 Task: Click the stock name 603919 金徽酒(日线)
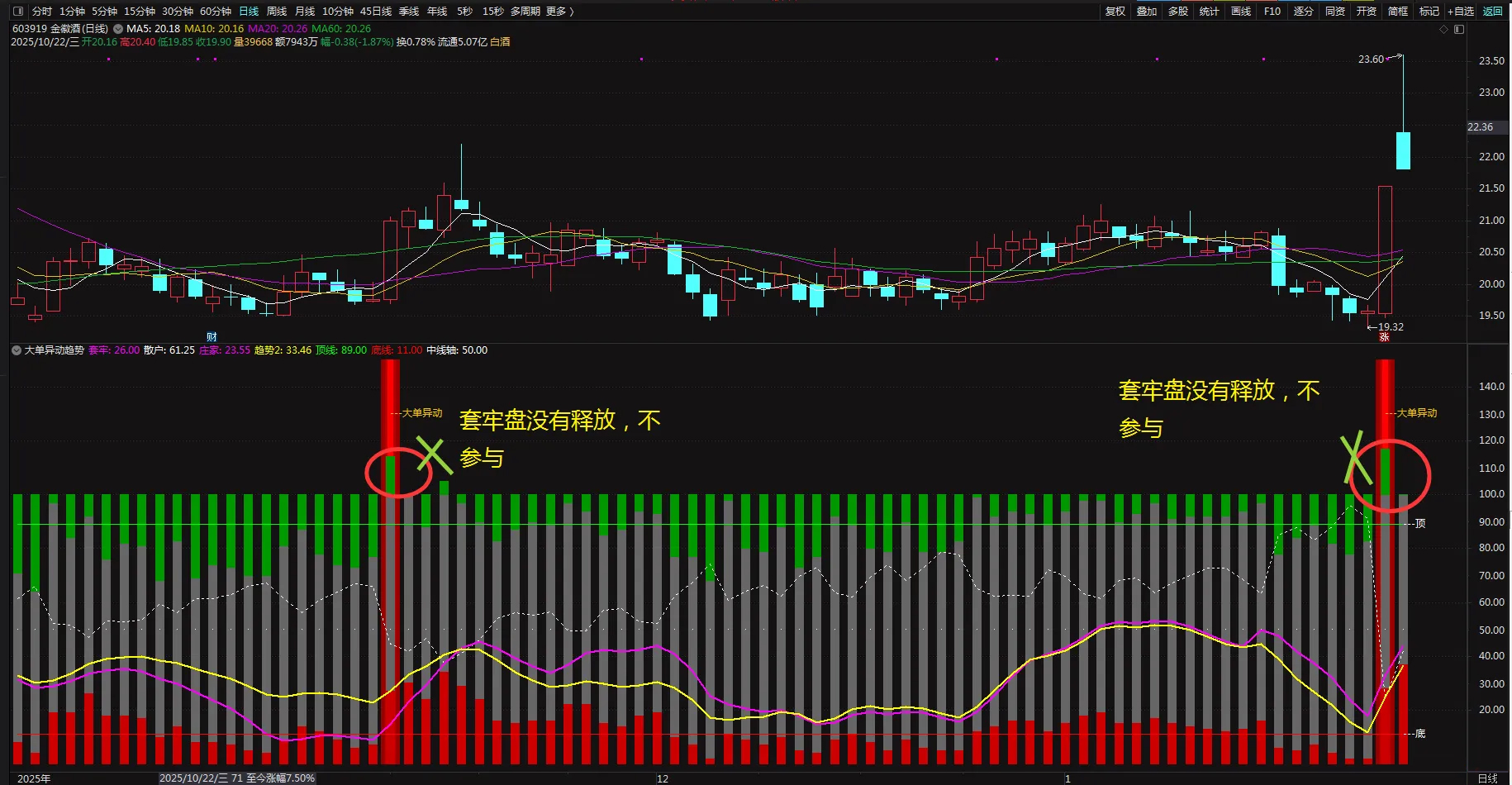click(x=60, y=29)
